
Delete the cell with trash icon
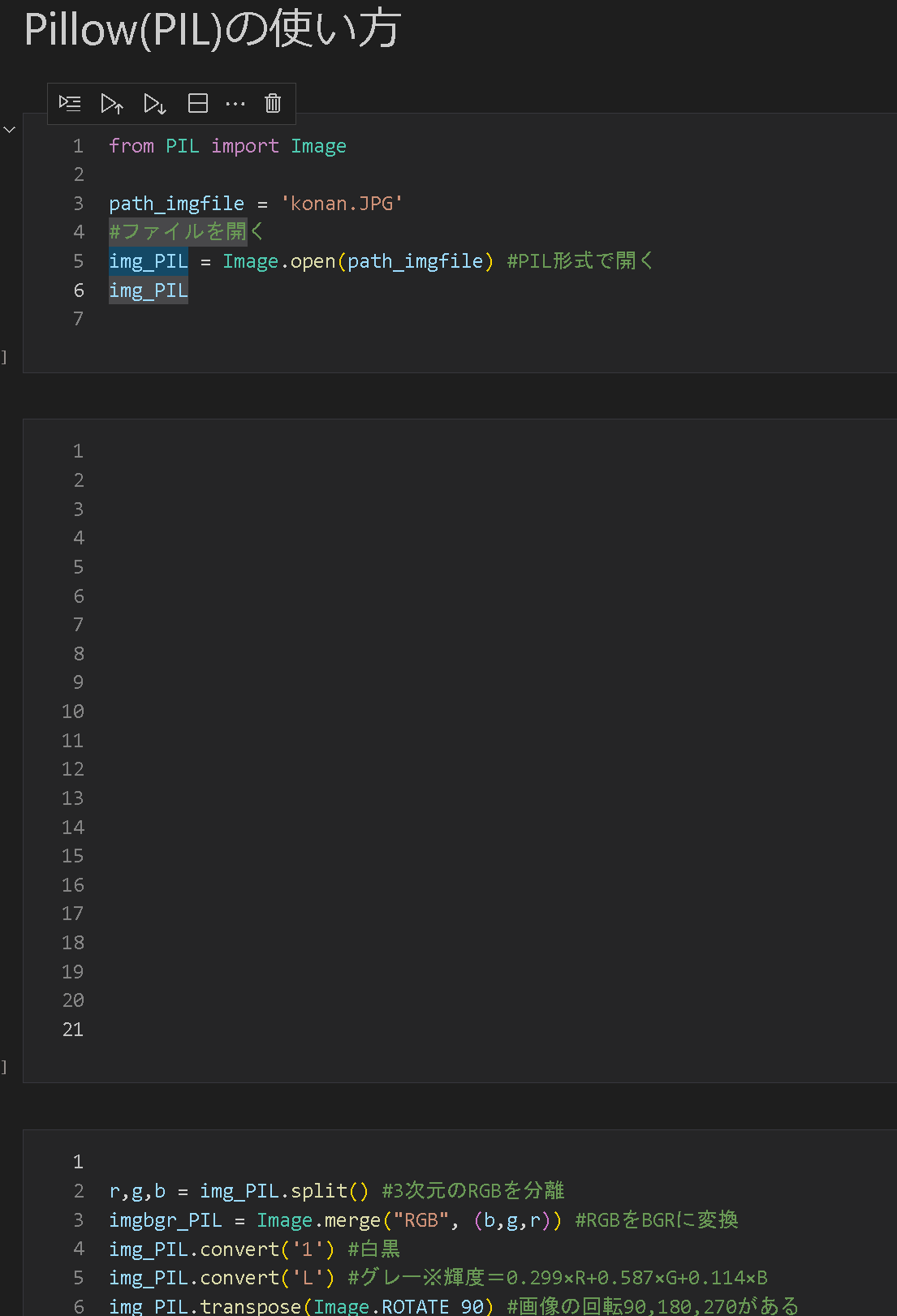point(273,103)
